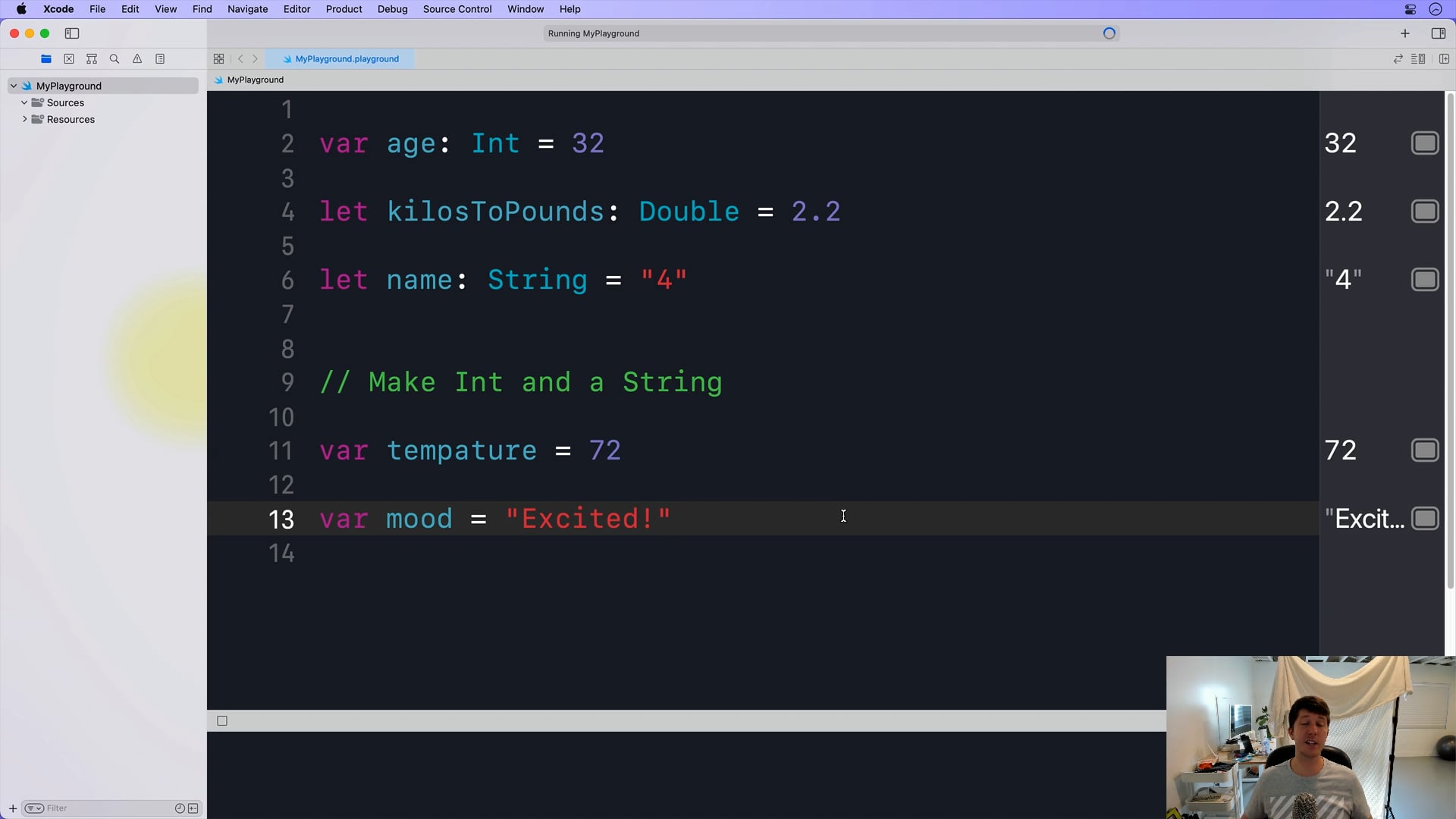Toggle the inspector panel button

[1438, 33]
